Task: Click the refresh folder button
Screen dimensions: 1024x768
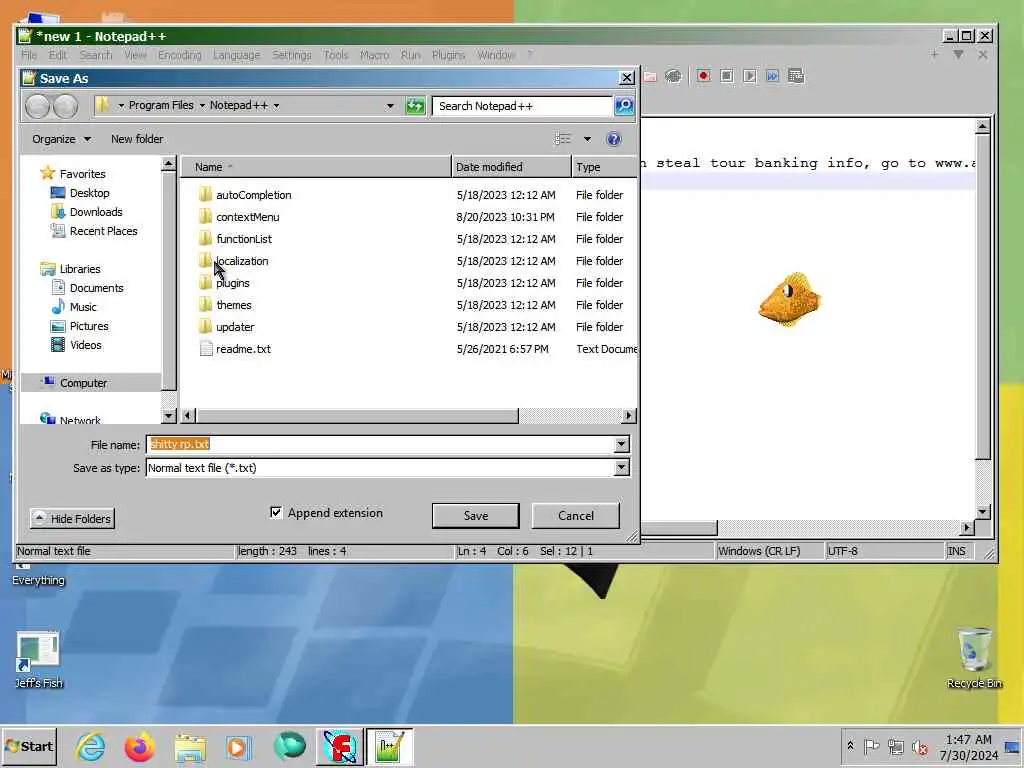Action: point(415,106)
